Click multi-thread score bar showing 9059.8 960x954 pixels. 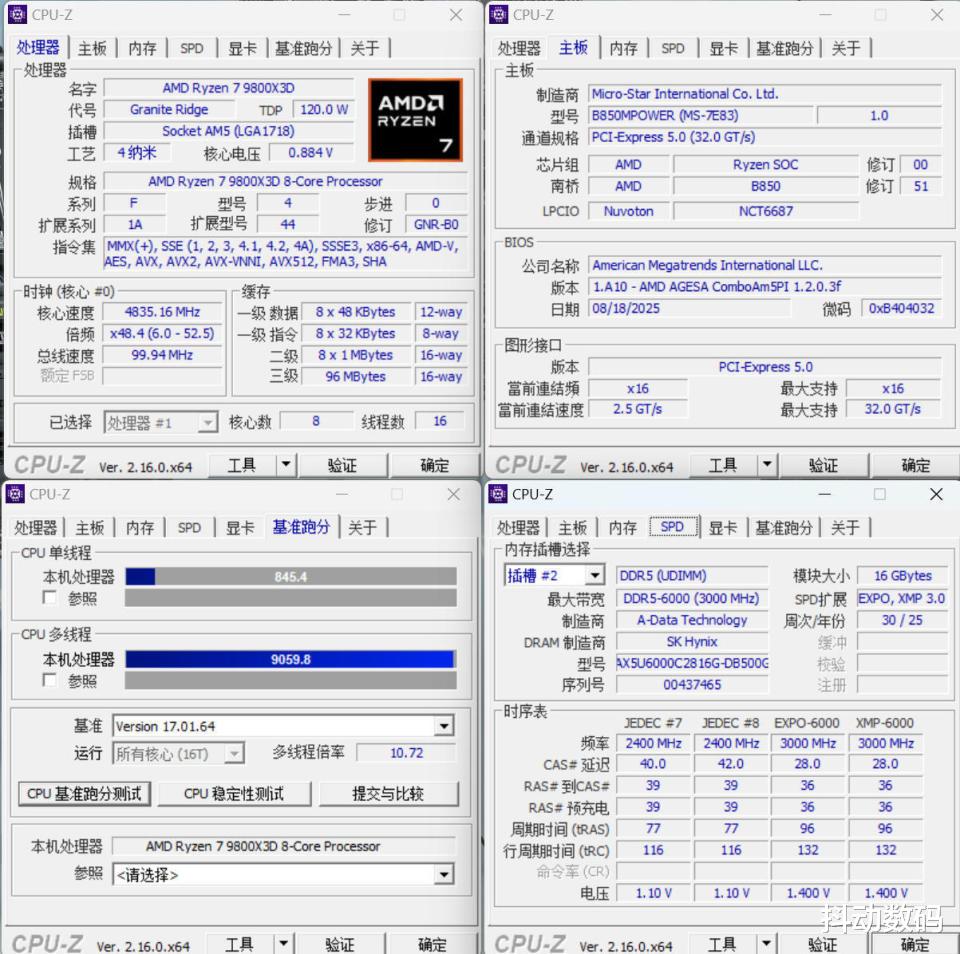291,659
